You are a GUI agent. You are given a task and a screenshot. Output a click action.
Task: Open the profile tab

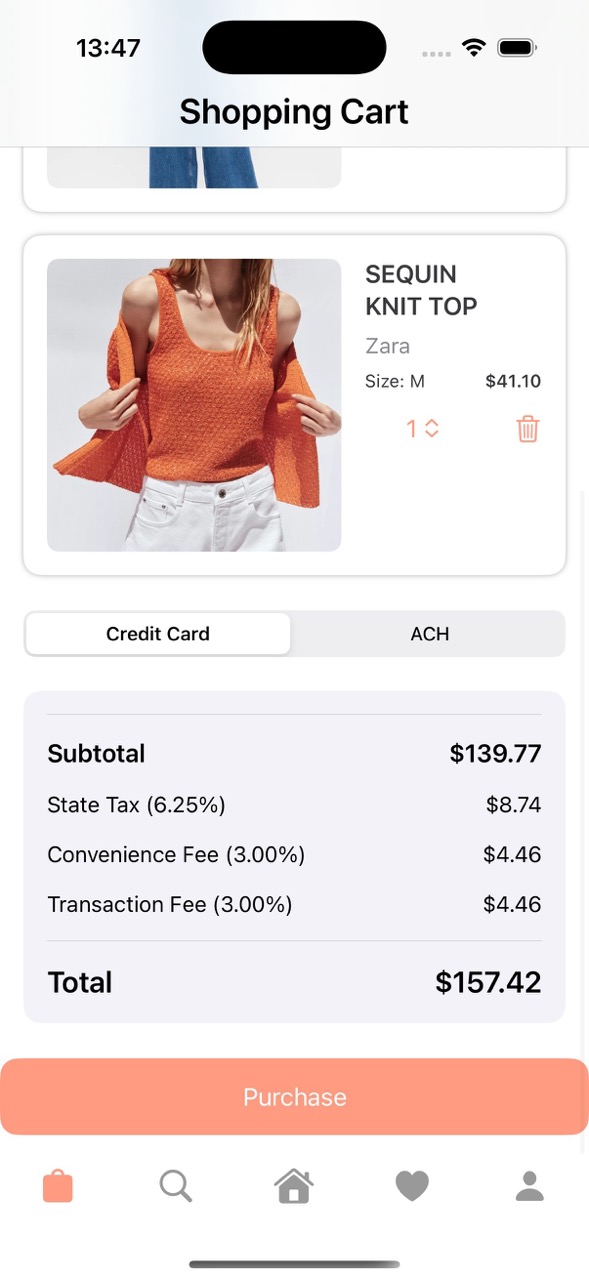tap(529, 1186)
